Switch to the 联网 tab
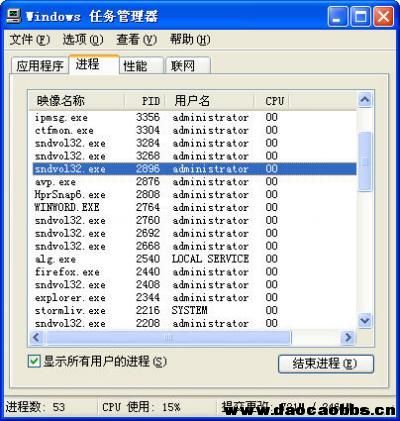The image size is (400, 421). tap(188, 65)
